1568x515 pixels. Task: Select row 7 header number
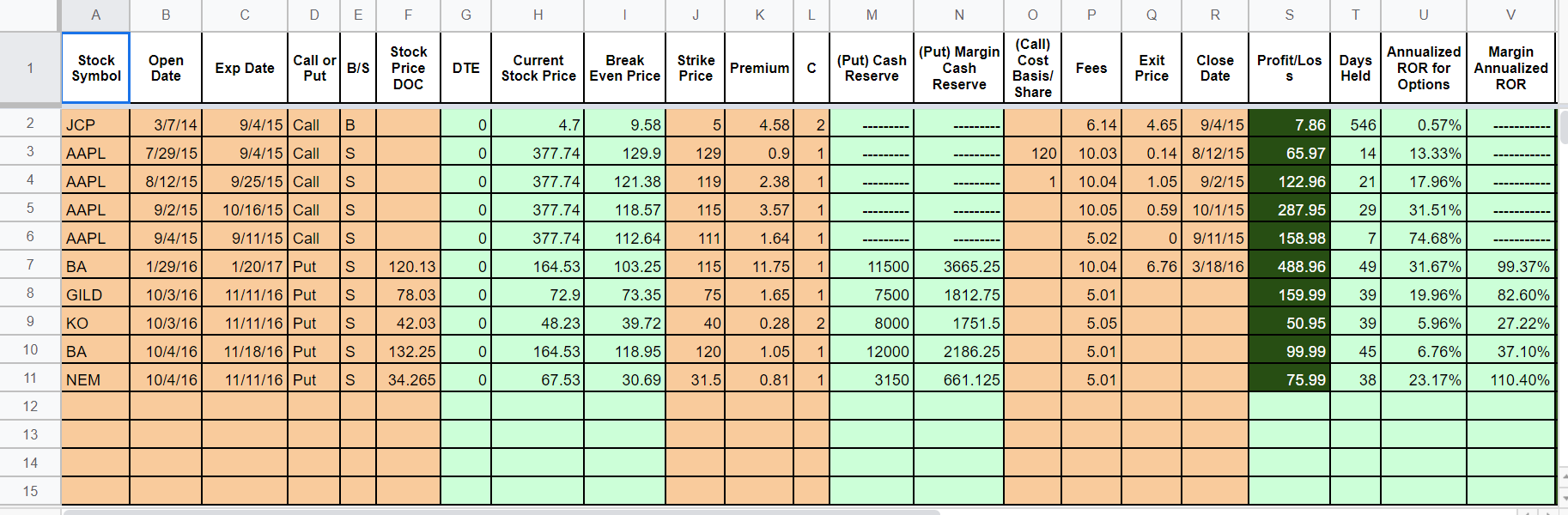pos(30,265)
